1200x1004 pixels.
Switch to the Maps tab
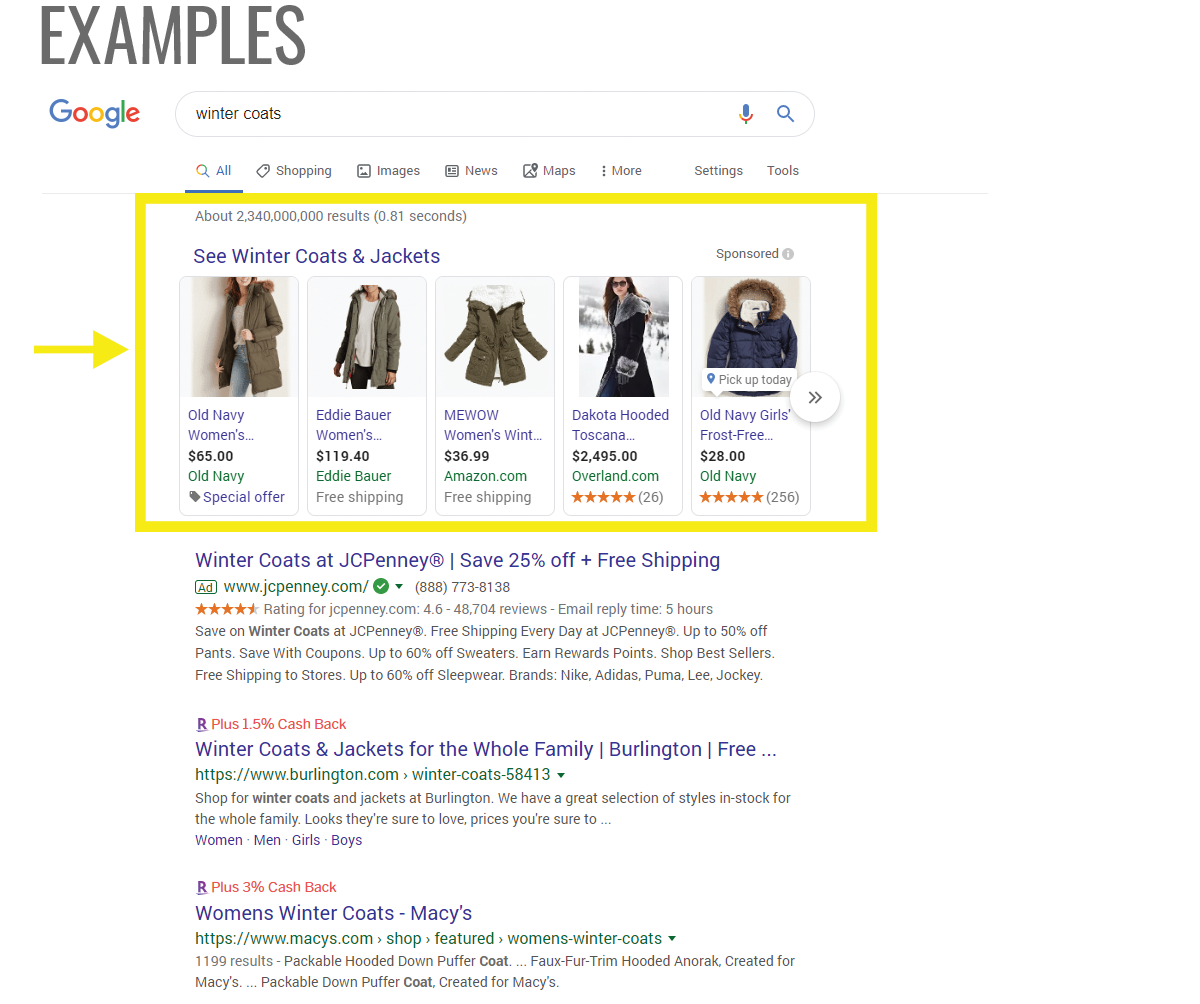pyautogui.click(x=549, y=171)
